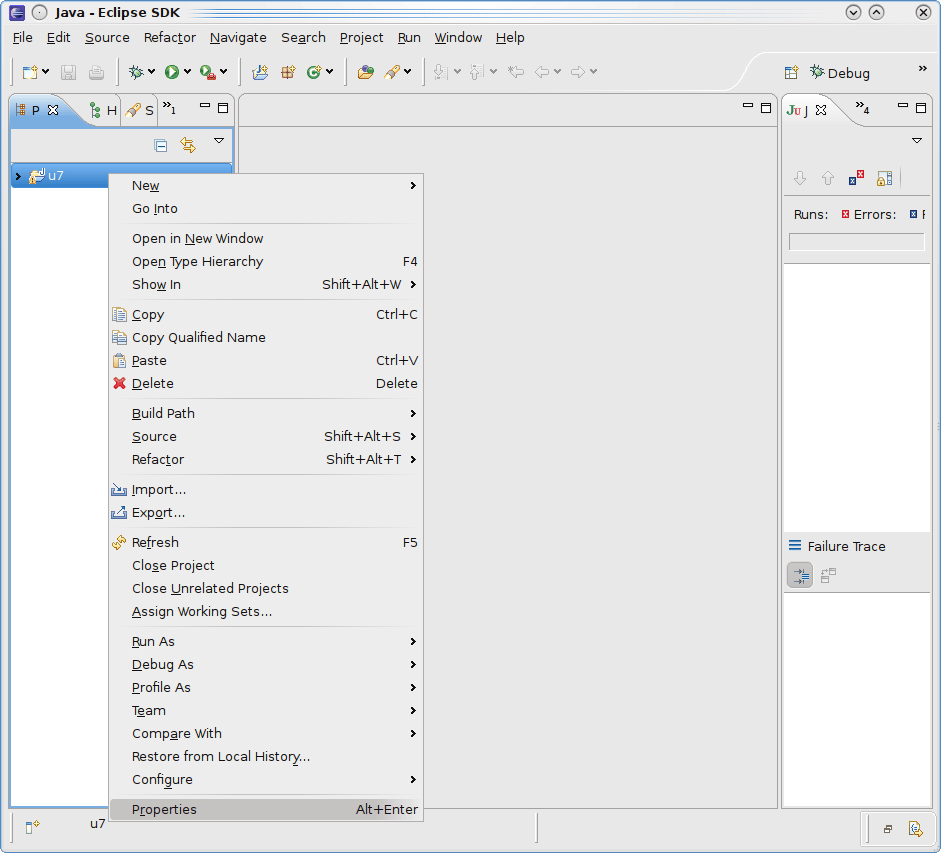This screenshot has height=853, width=941.
Task: Open the New Java Class dropdown arrow
Action: point(329,72)
